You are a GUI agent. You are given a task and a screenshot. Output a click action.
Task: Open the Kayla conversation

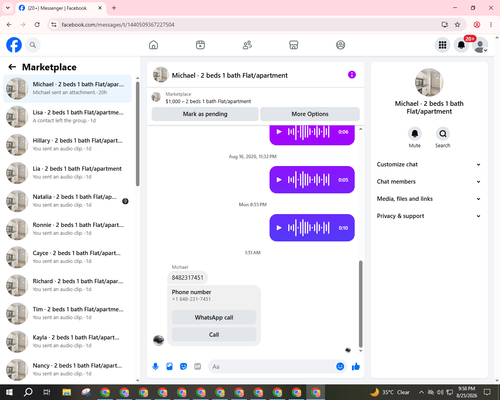(x=67, y=342)
